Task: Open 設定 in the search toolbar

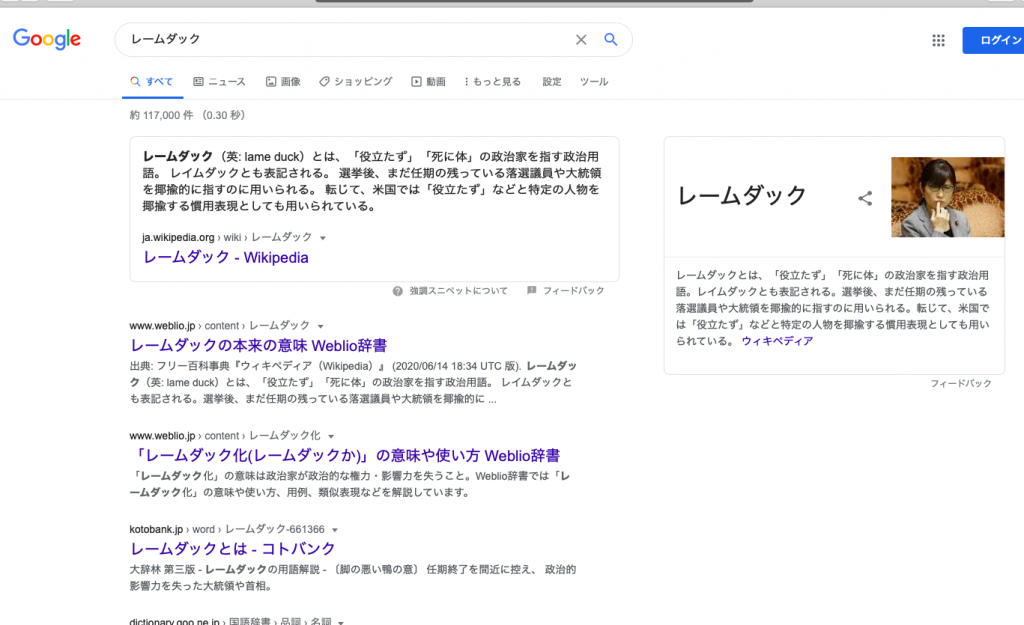Action: click(x=552, y=82)
